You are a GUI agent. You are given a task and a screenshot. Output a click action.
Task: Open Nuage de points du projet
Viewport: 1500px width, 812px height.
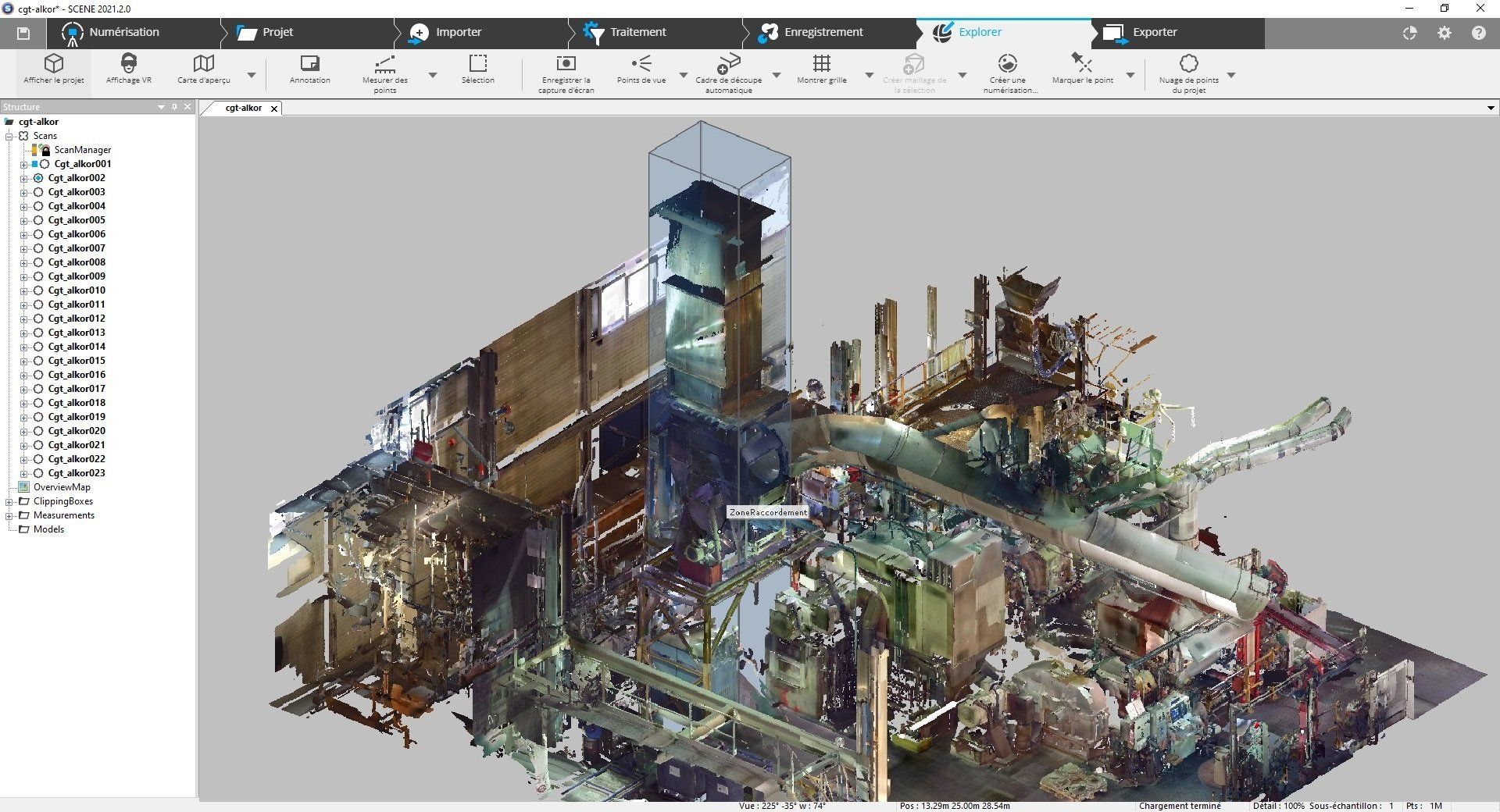(x=1188, y=74)
